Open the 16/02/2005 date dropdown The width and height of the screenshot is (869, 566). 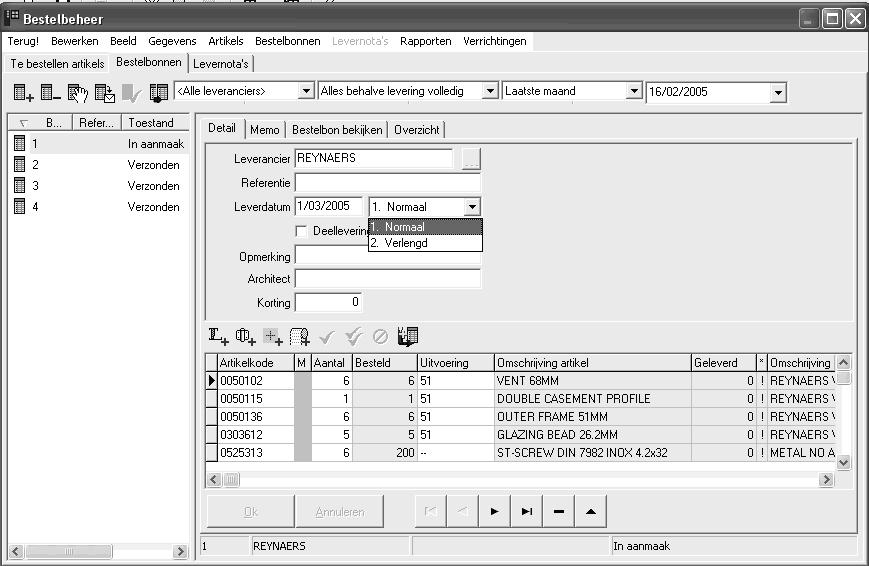(x=778, y=93)
